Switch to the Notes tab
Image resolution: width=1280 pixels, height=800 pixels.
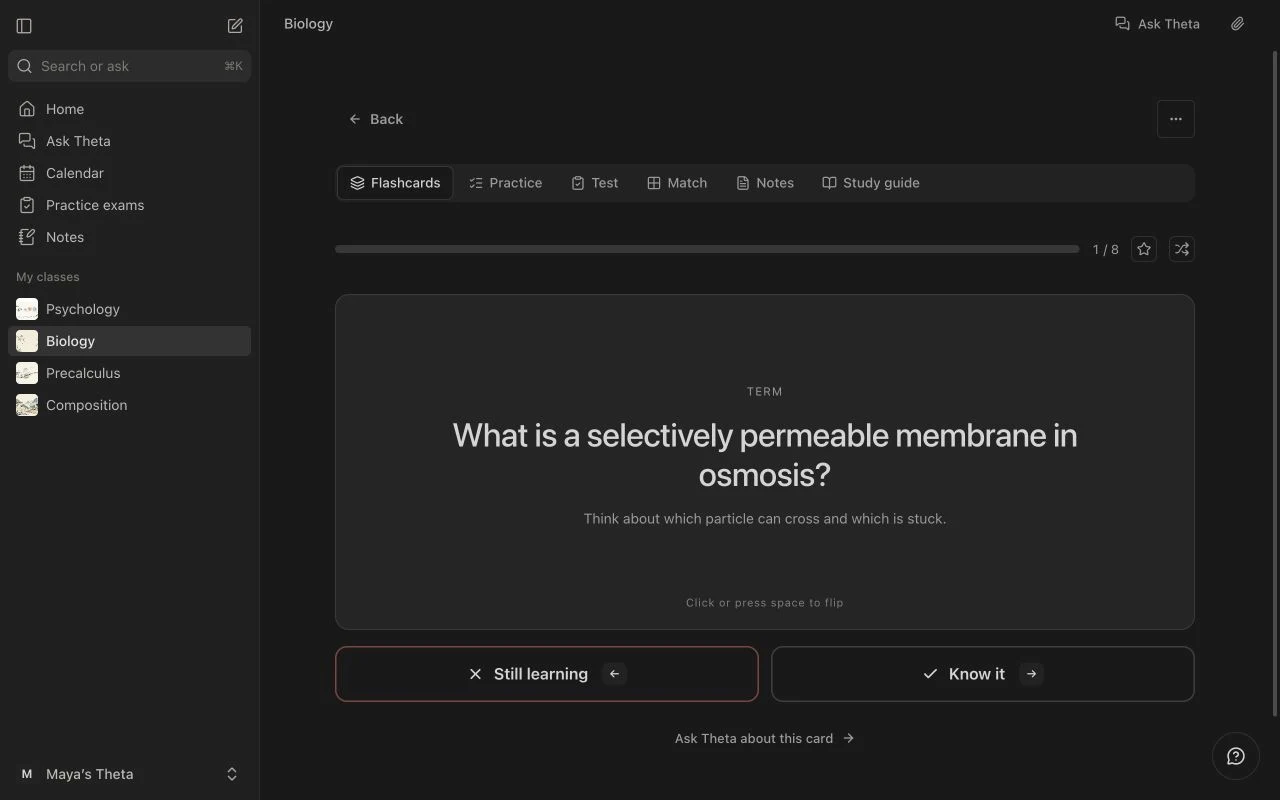coord(765,183)
